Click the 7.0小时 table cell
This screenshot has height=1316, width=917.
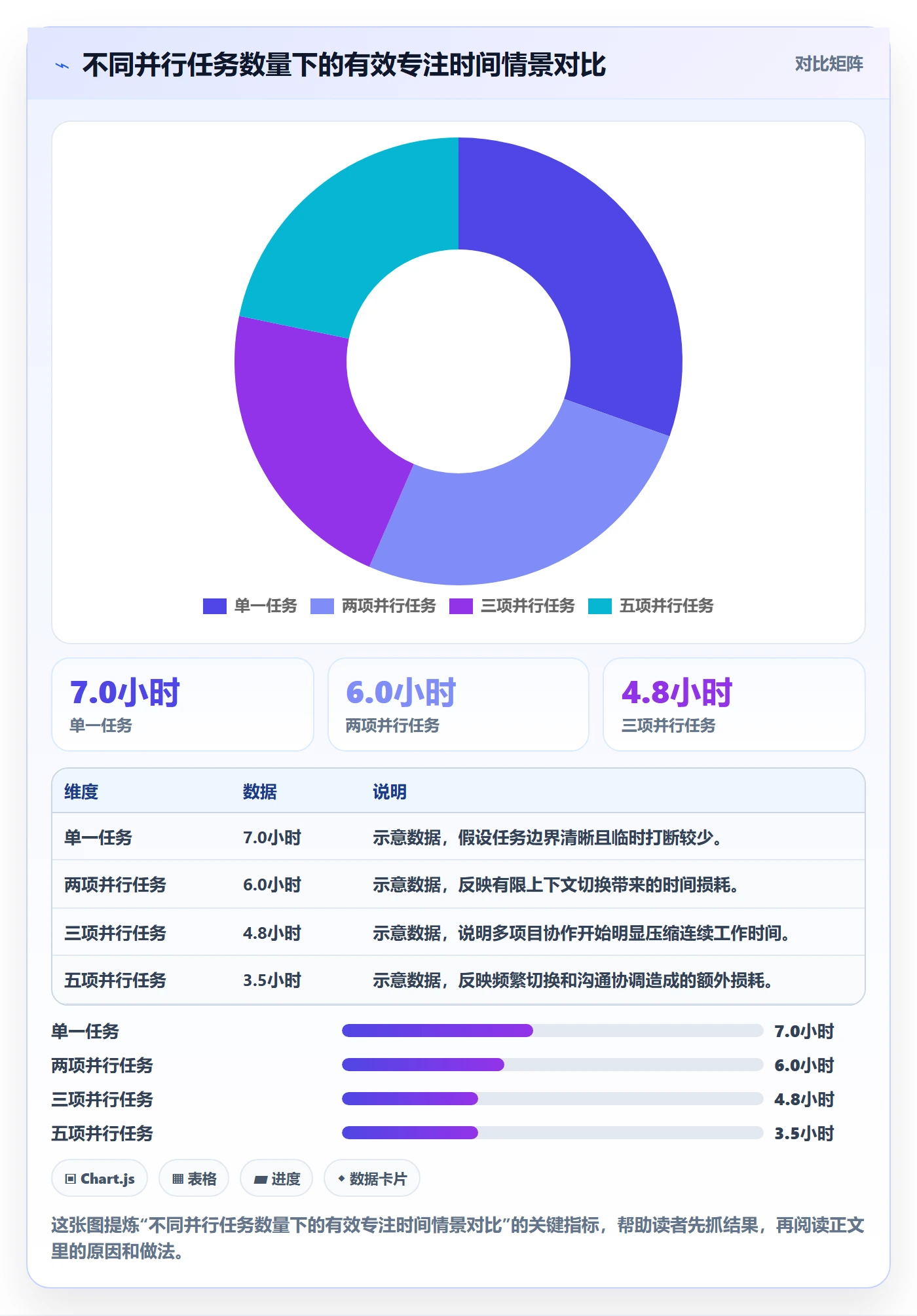tap(272, 837)
